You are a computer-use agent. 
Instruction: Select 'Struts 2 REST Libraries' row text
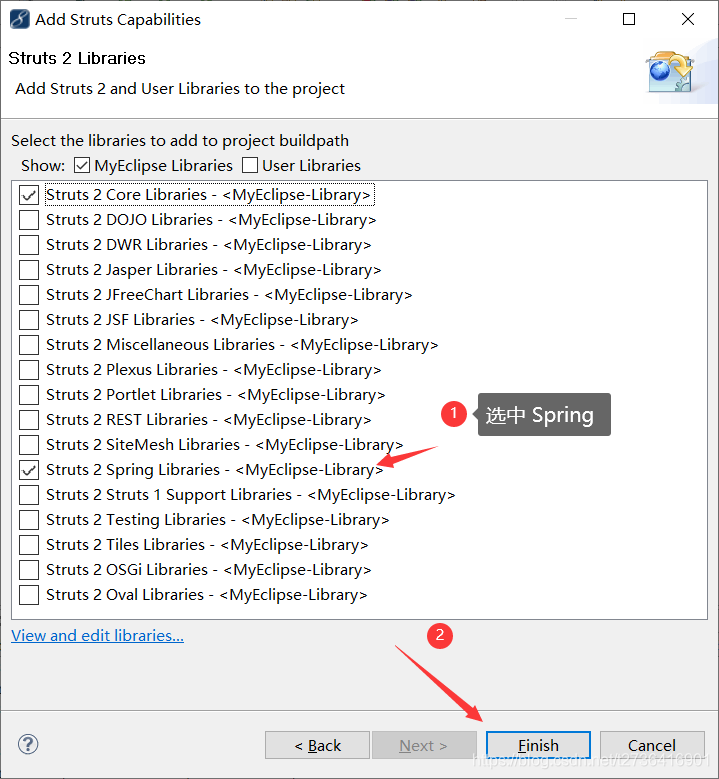[x=209, y=420]
